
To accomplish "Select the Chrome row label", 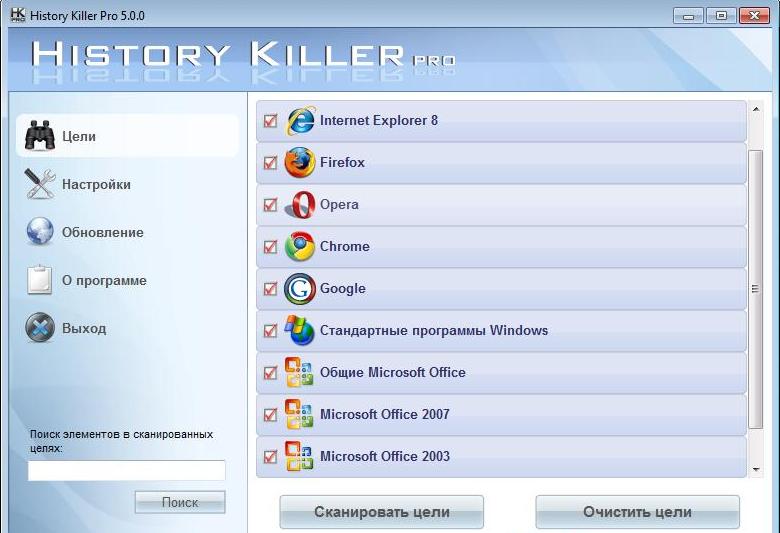I will pyautogui.click(x=345, y=246).
